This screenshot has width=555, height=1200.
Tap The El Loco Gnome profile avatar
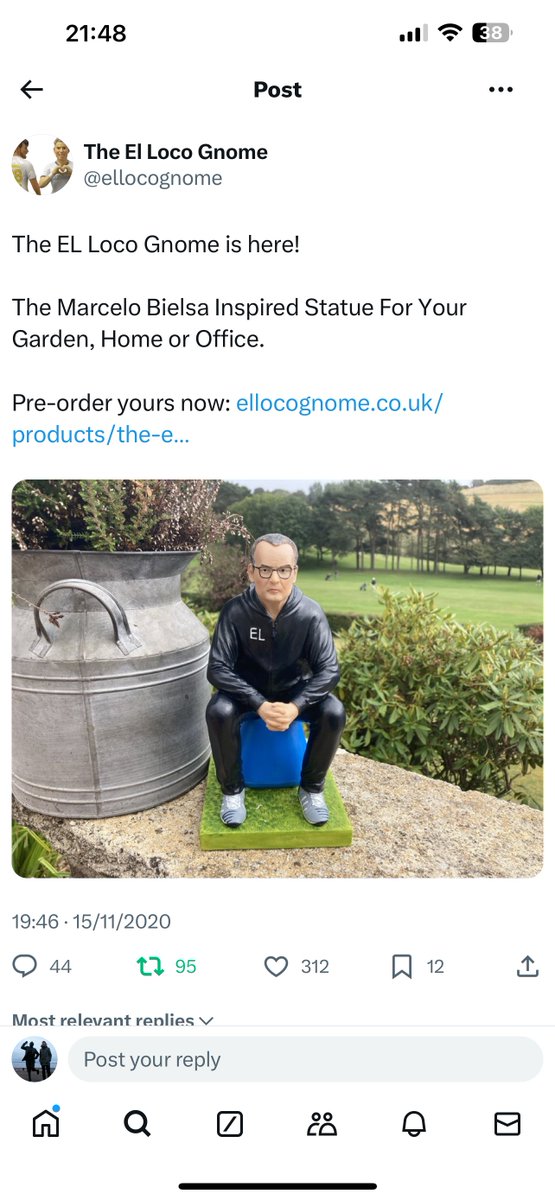pyautogui.click(x=42, y=165)
